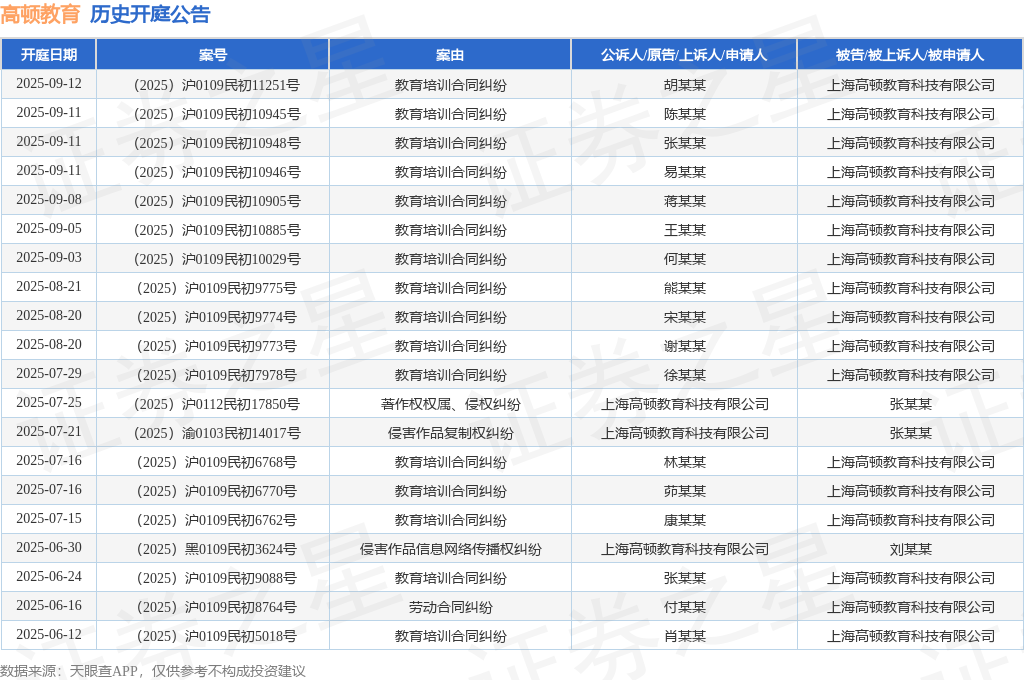Click case number 沪0112民初17850号

click(240, 404)
